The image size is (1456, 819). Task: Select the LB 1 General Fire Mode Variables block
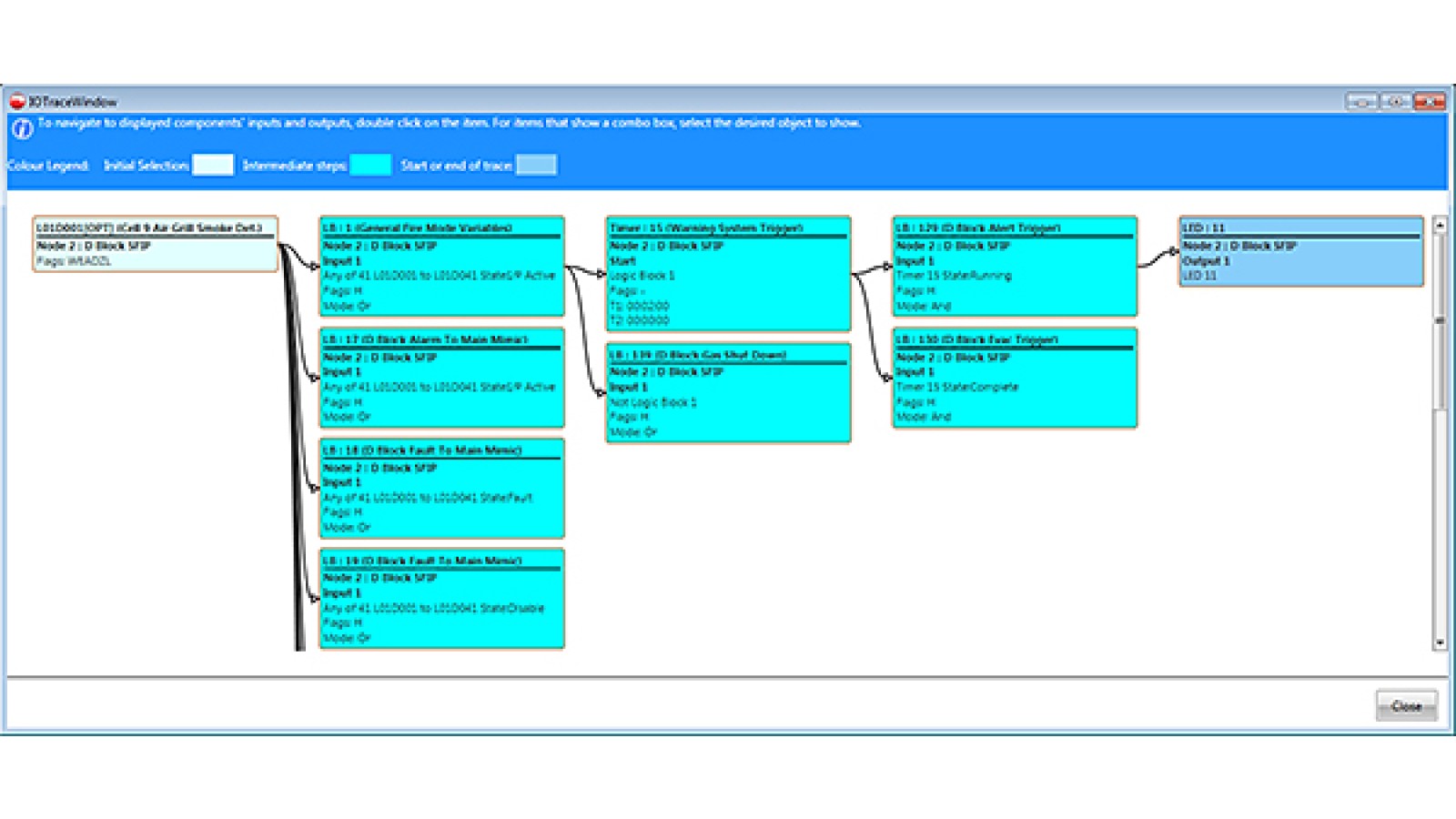pyautogui.click(x=441, y=266)
